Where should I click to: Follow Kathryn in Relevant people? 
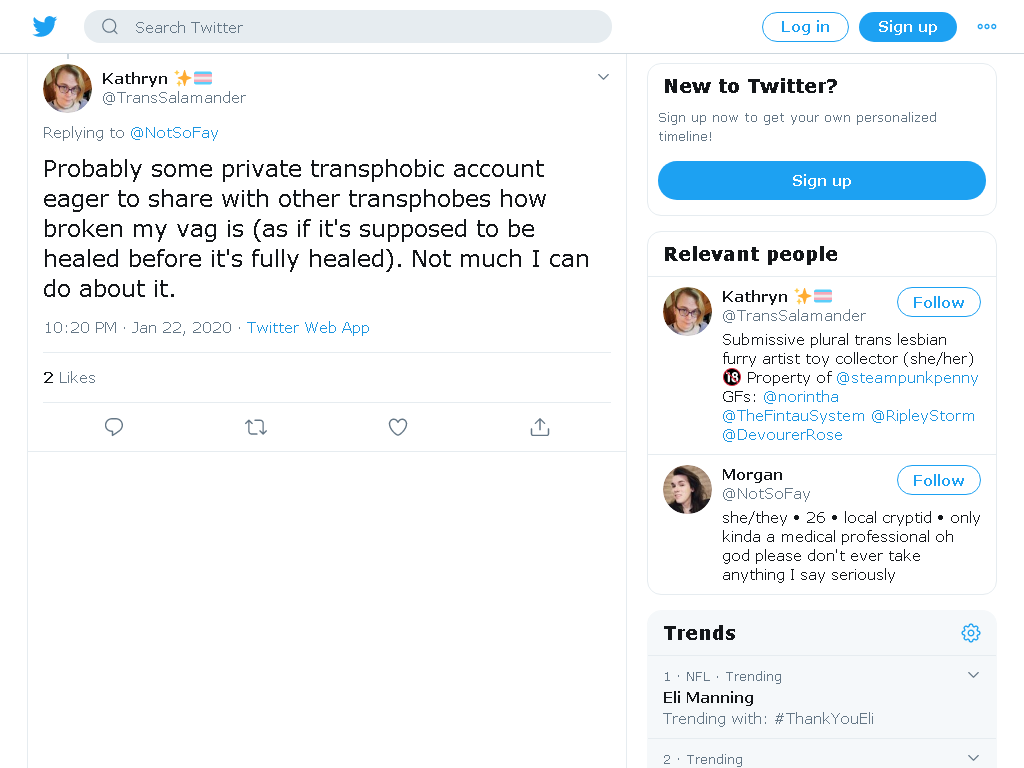point(938,302)
